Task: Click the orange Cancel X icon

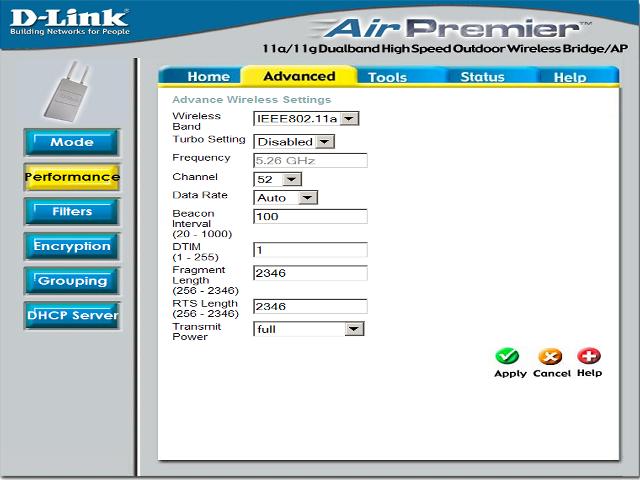Action: (550, 356)
